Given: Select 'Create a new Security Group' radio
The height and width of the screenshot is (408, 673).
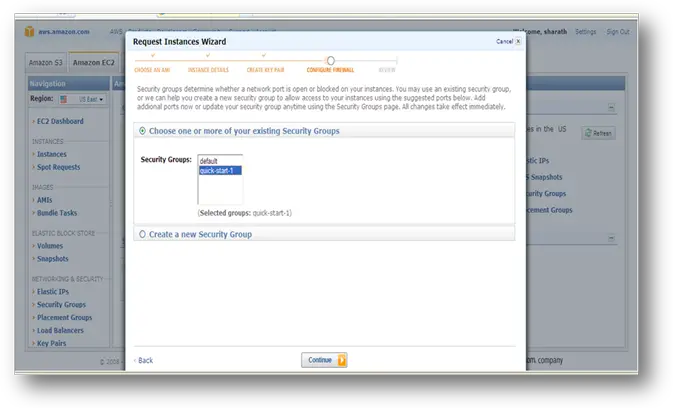Looking at the screenshot, I should coord(142,234).
